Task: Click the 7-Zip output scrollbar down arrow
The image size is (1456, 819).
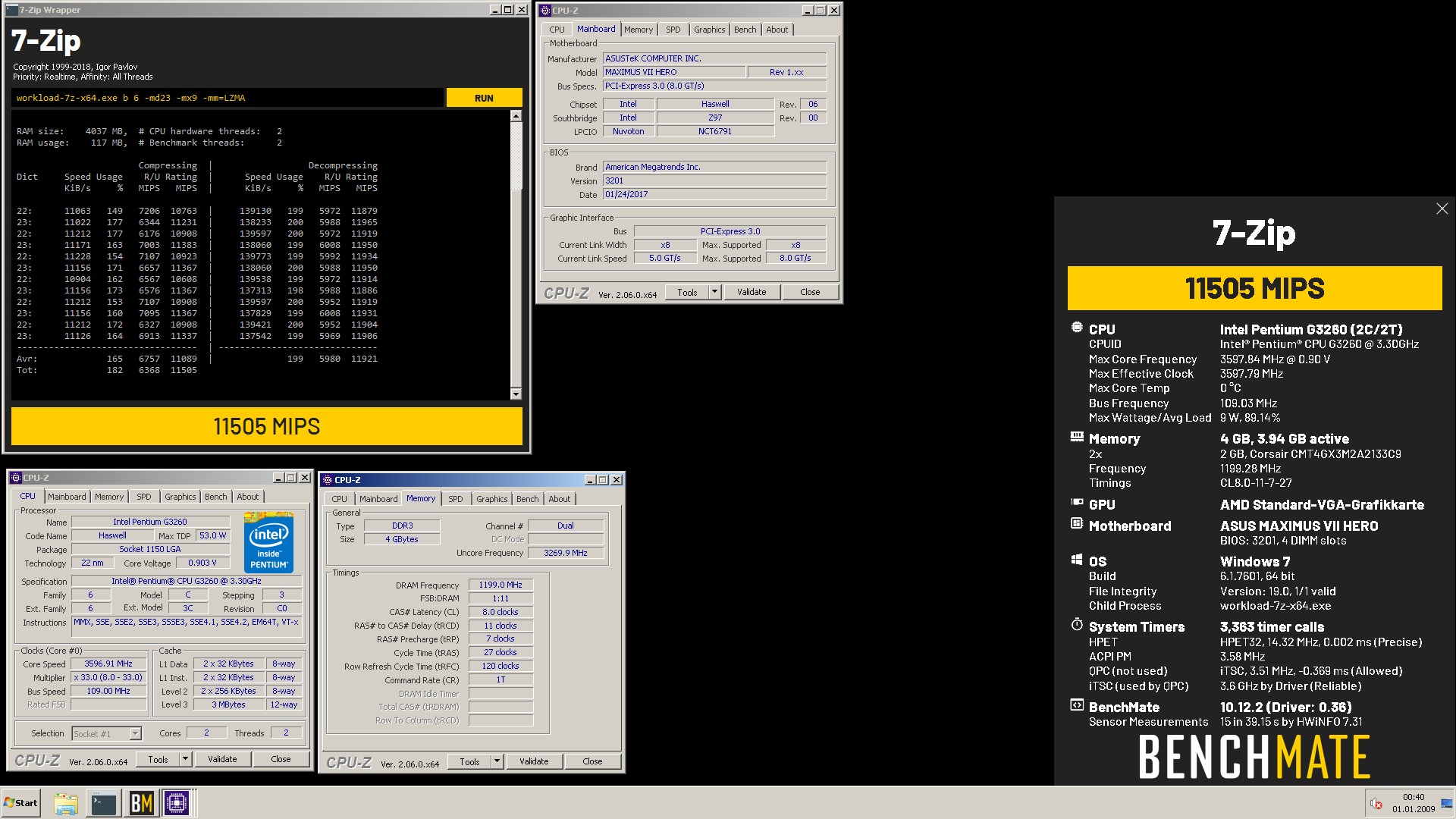Action: [516, 394]
